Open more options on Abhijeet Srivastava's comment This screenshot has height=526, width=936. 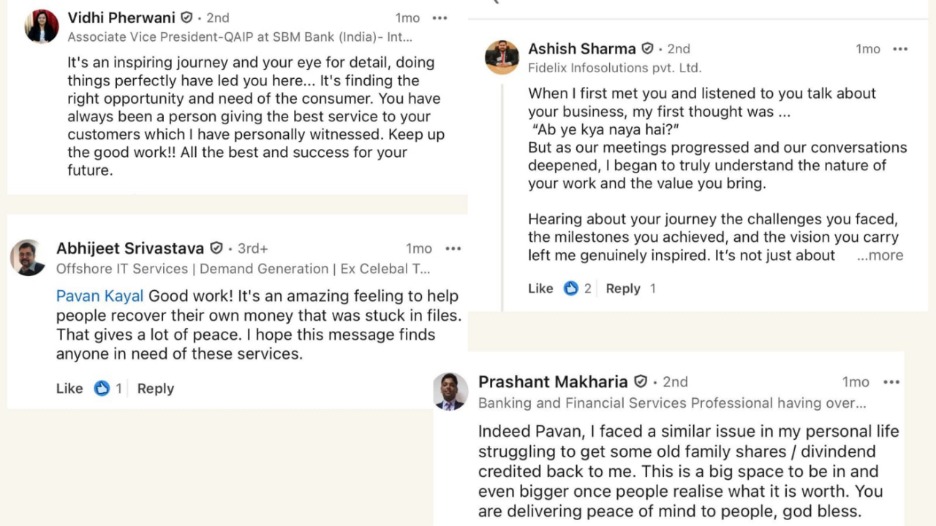453,248
